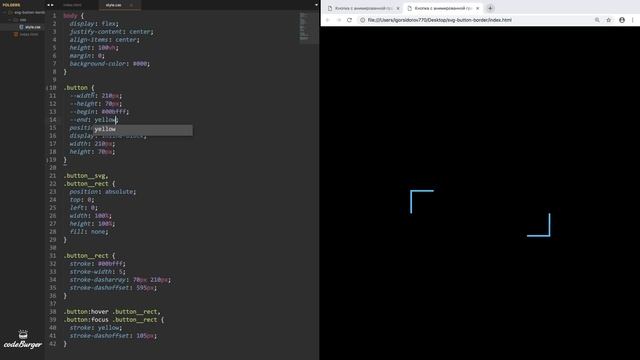This screenshot has height=360, width=640.
Task: Reload the page in Chrome
Action: pos(349,20)
